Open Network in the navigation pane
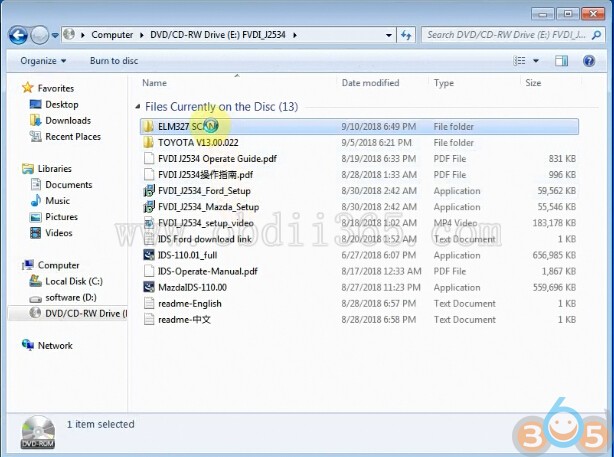This screenshot has height=457, width=614. click(55, 346)
